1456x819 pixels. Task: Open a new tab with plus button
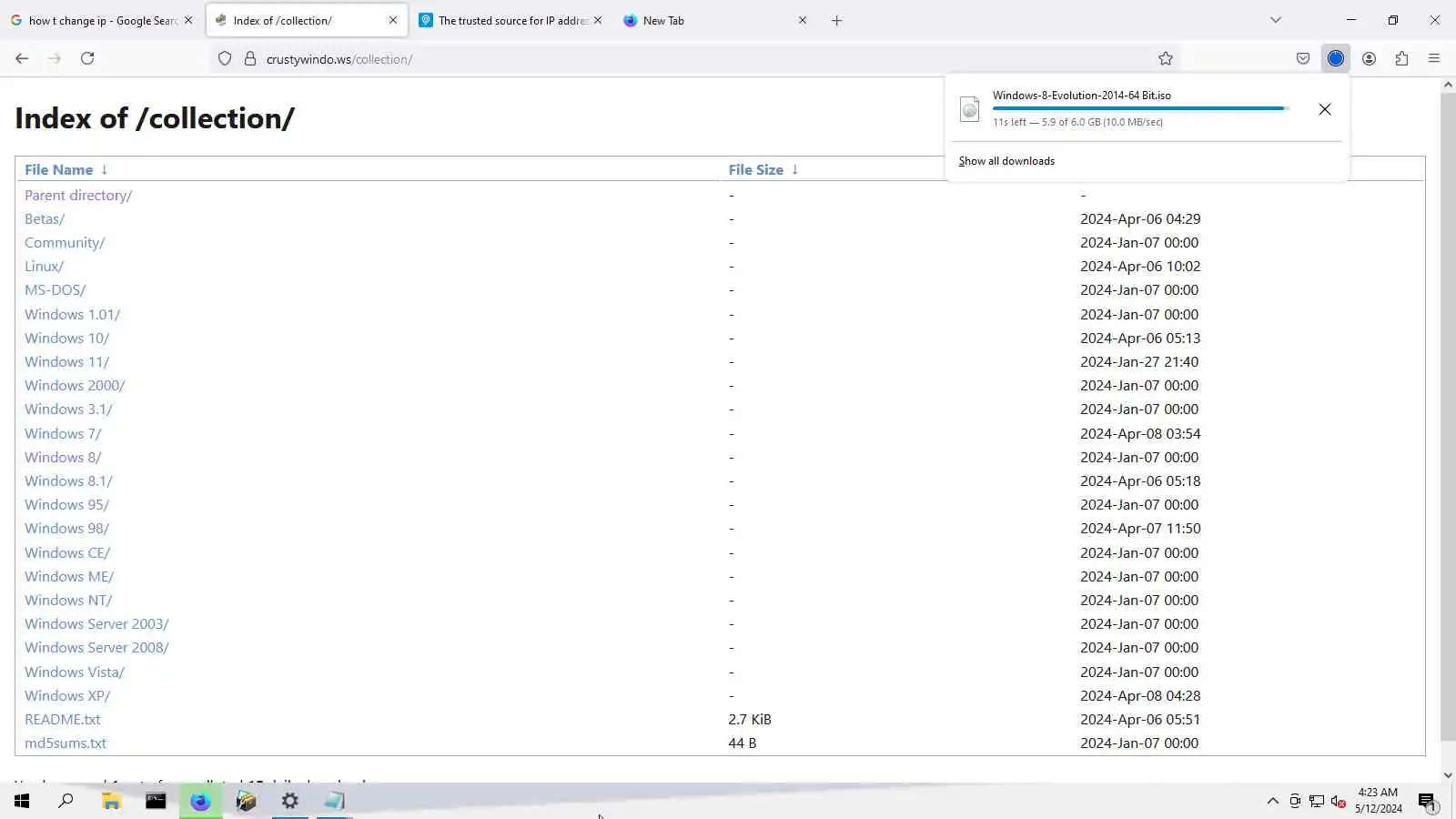(x=837, y=20)
